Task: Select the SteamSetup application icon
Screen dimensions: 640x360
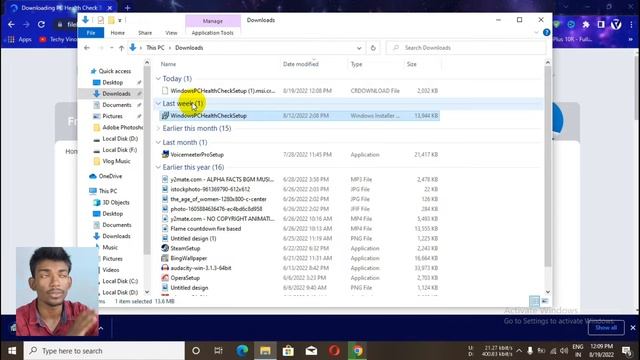Action: click(165, 248)
